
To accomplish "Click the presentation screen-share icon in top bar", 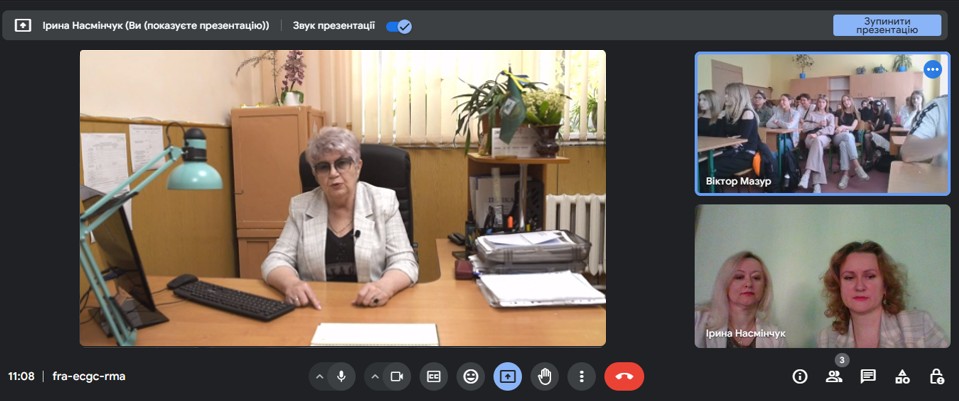I will coord(23,26).
